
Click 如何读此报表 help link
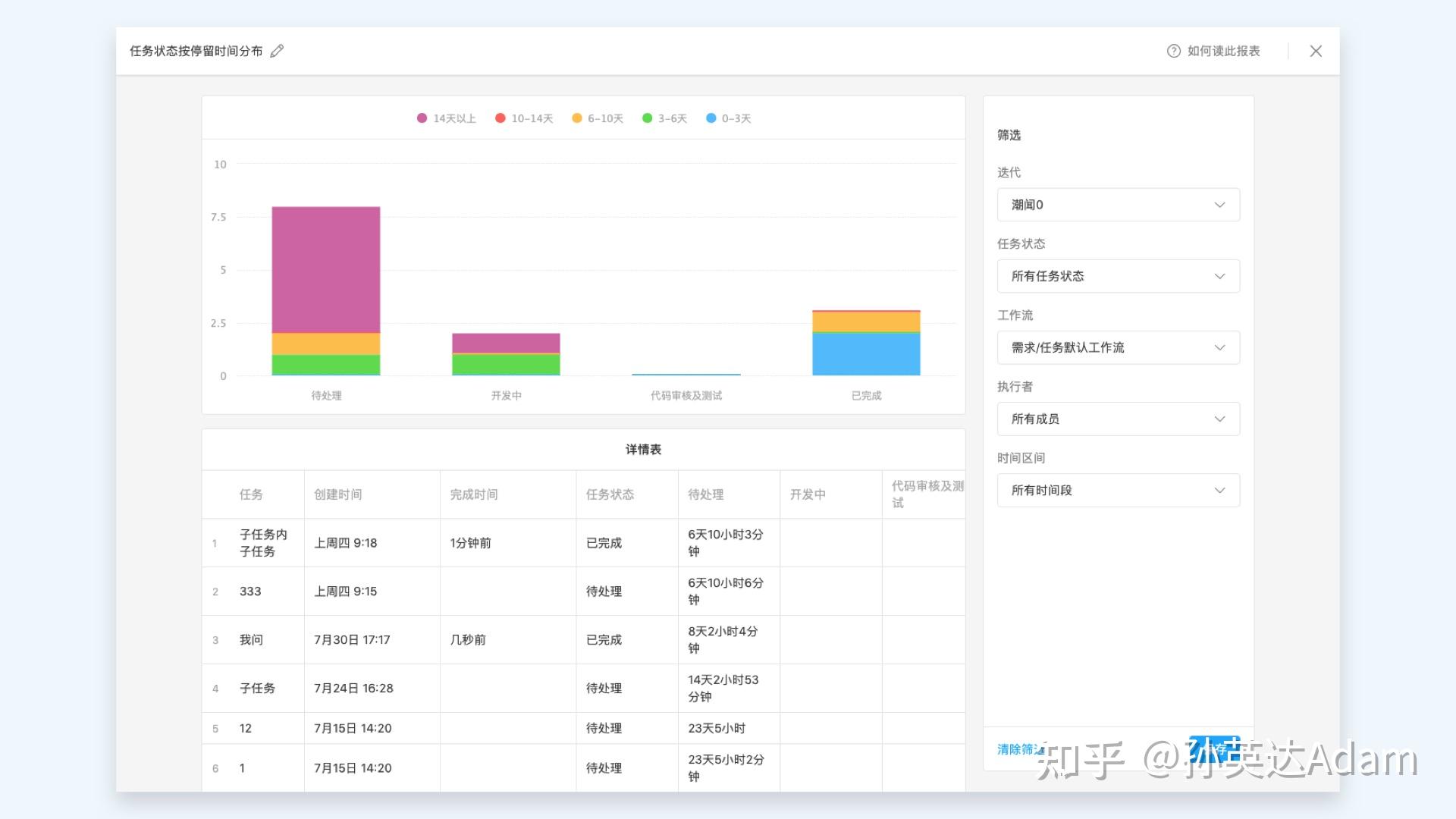(x=1222, y=51)
